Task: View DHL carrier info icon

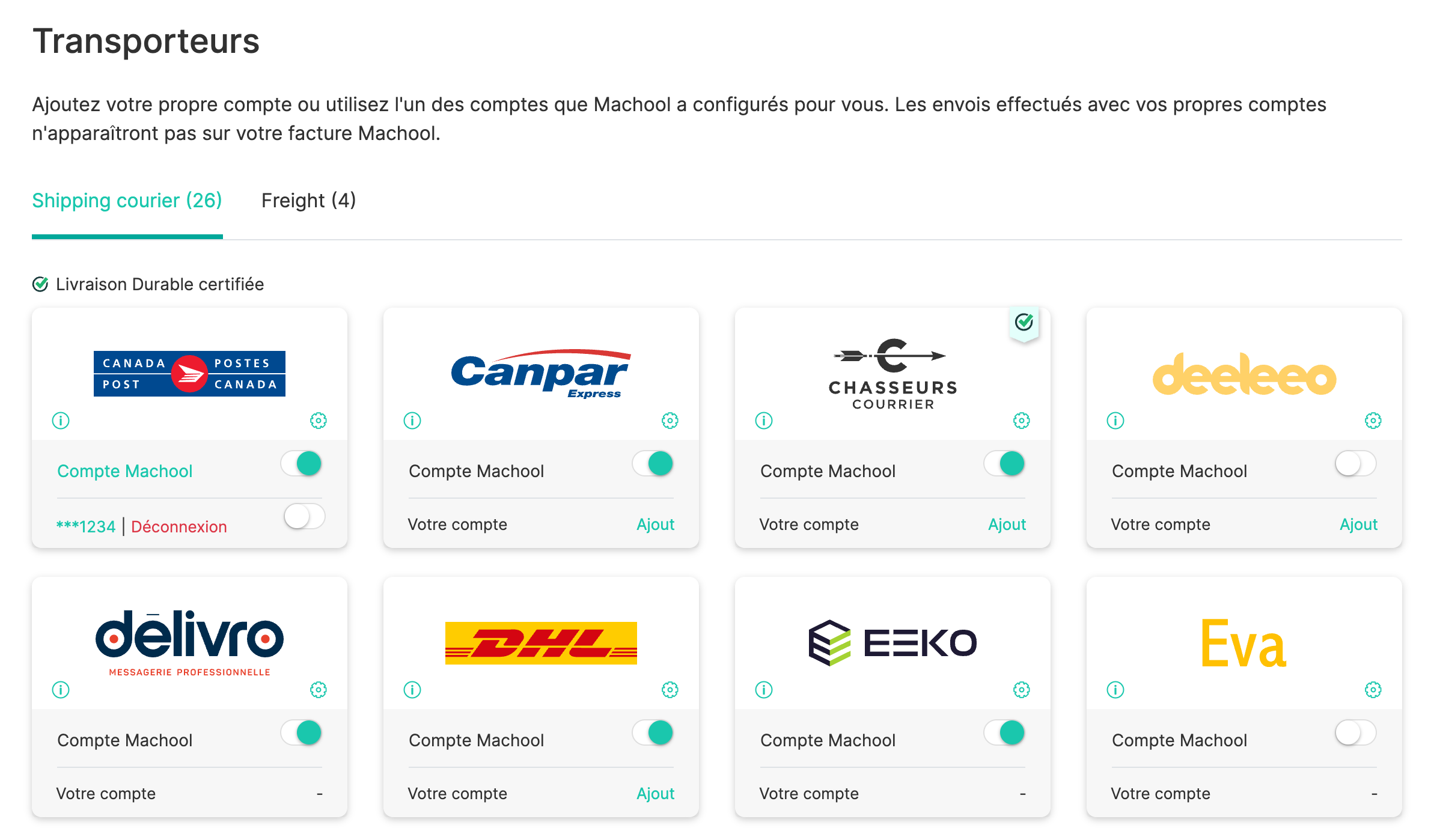Action: (412, 690)
